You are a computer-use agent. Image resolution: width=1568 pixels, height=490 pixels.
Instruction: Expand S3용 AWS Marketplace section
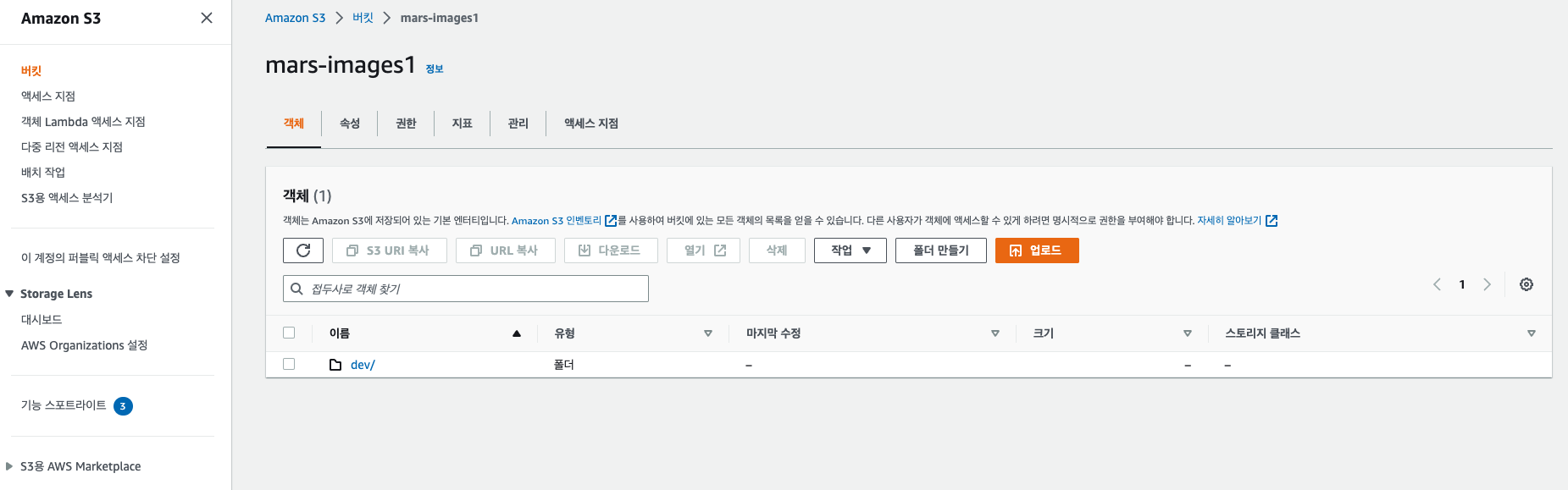click(x=9, y=466)
